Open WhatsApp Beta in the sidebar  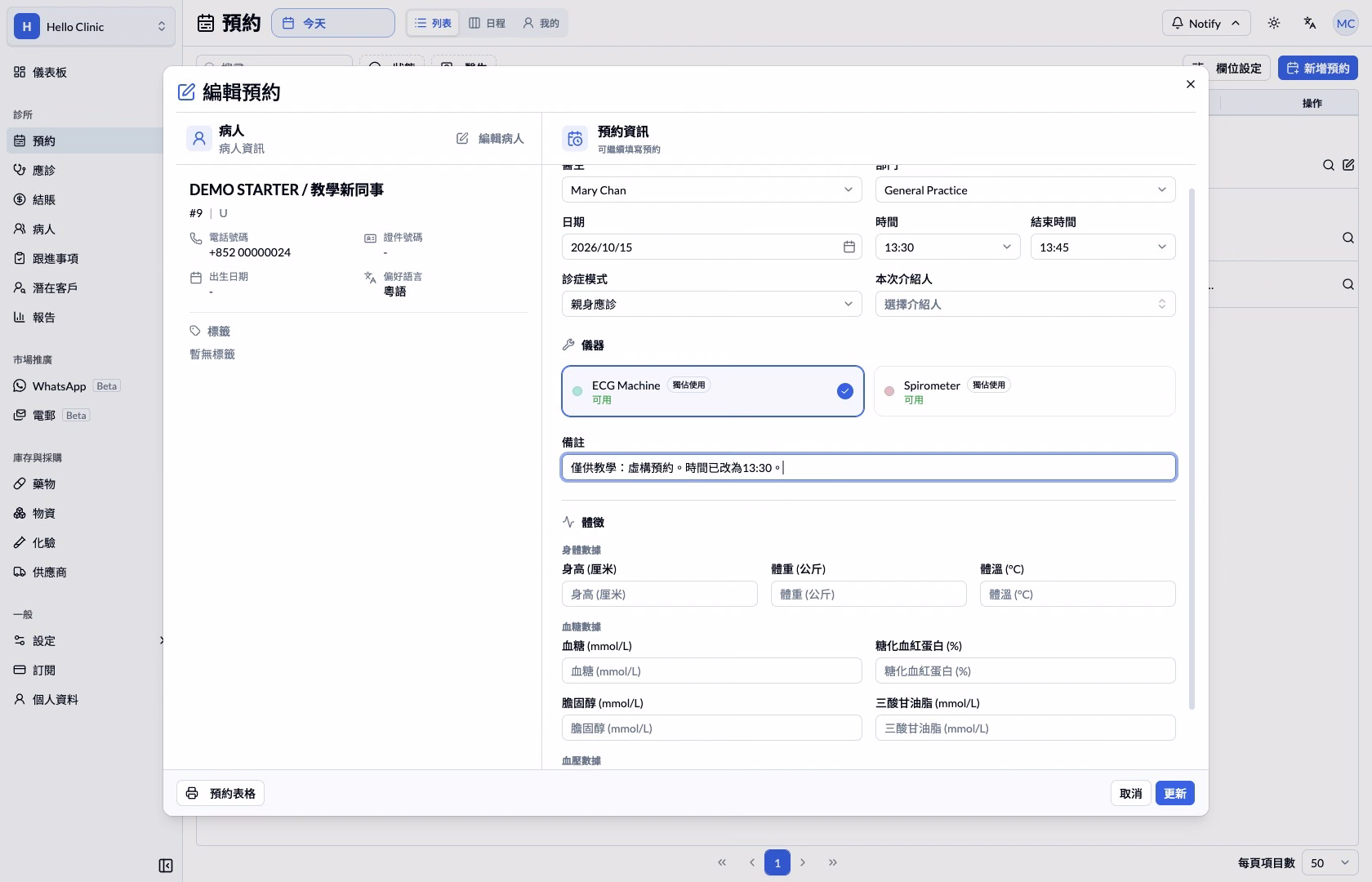[x=85, y=385]
